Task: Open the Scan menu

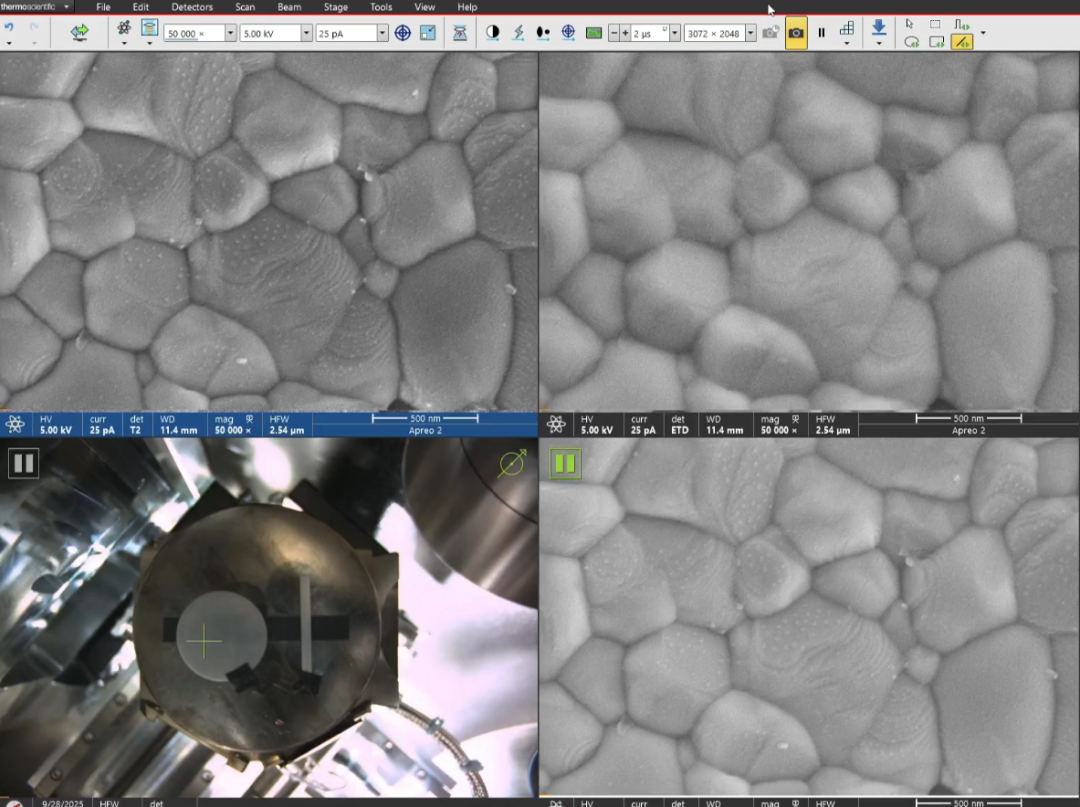Action: [x=245, y=7]
